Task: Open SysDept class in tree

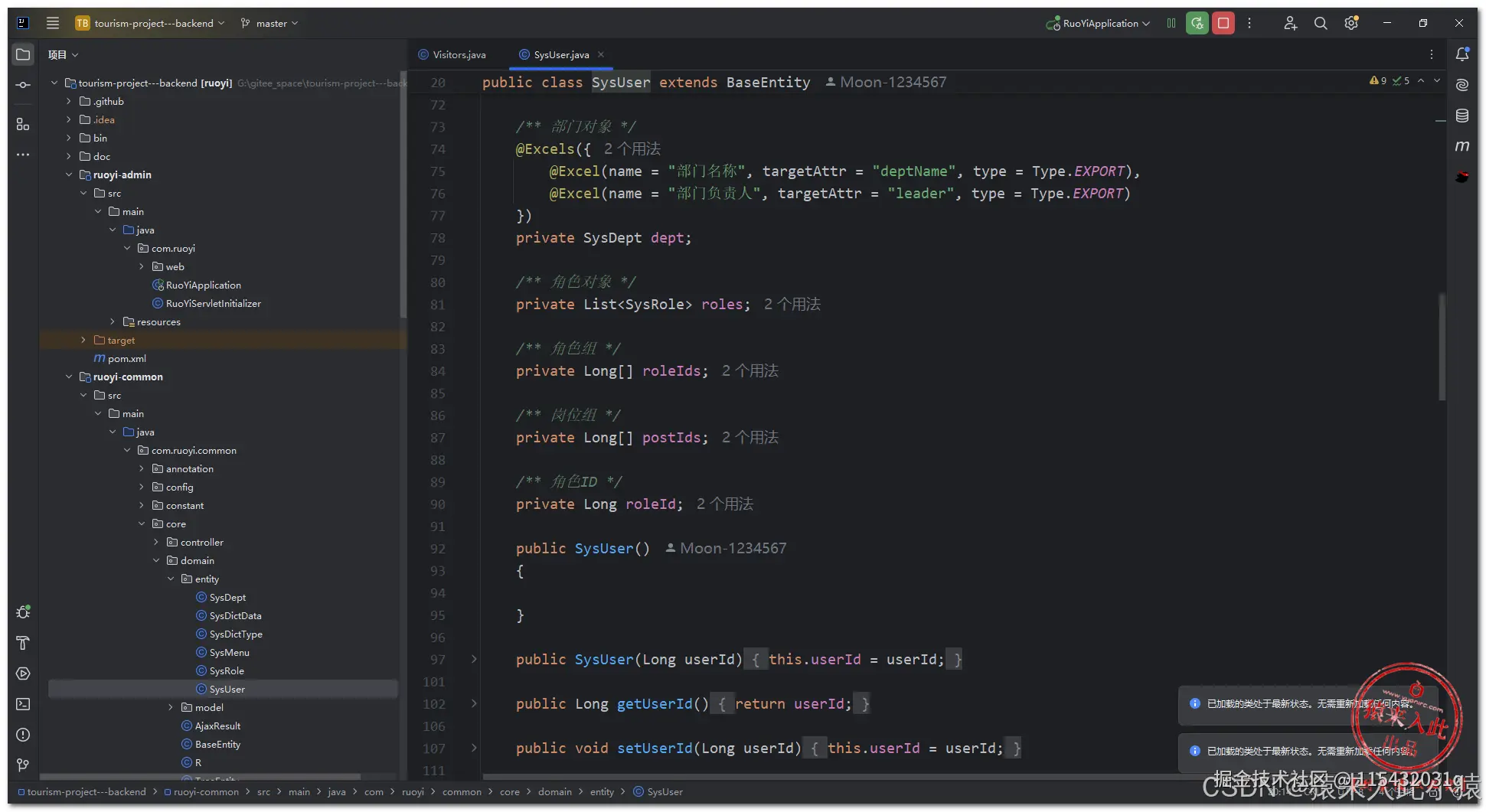Action: coord(221,597)
